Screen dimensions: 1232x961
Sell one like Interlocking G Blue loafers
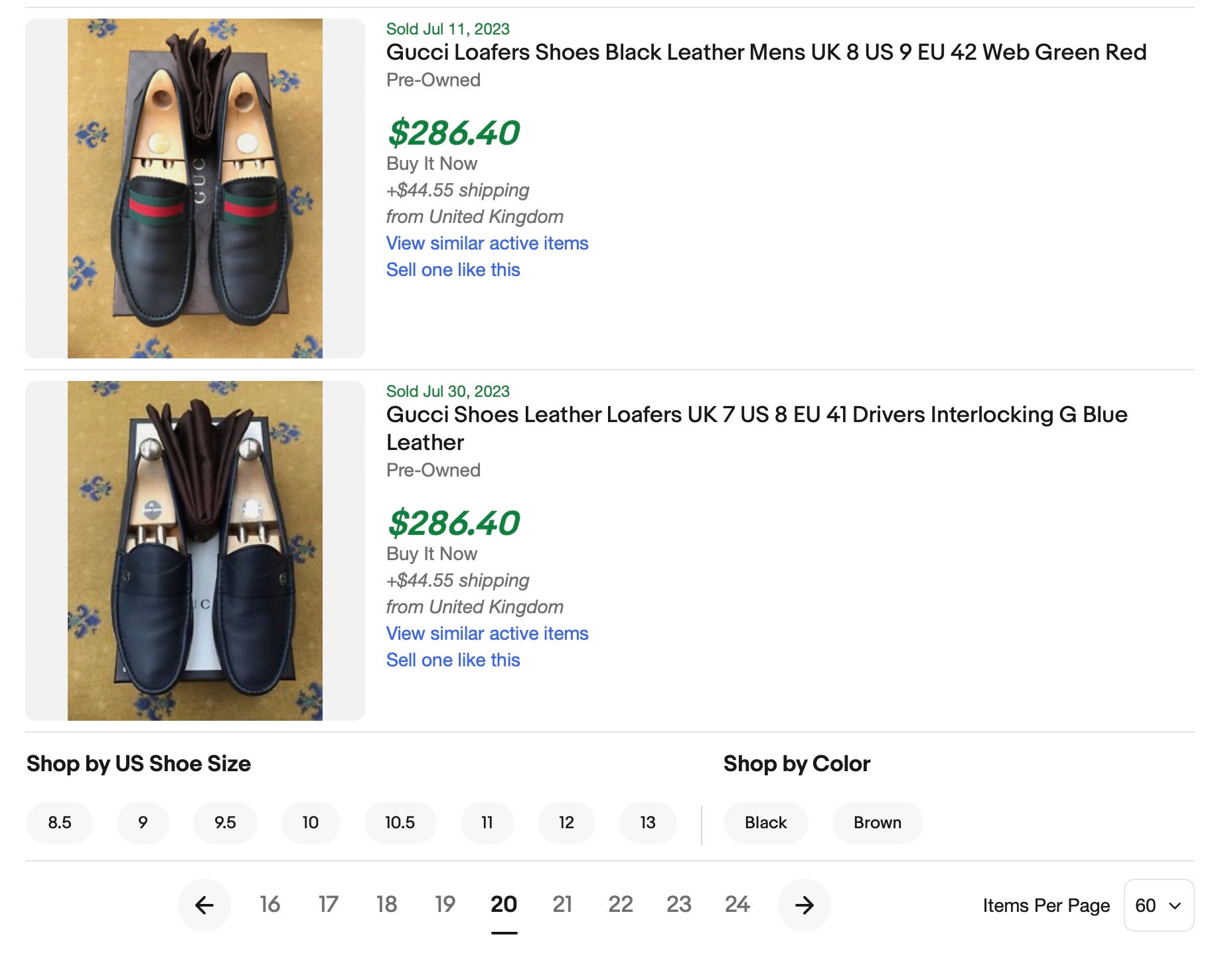coord(453,660)
